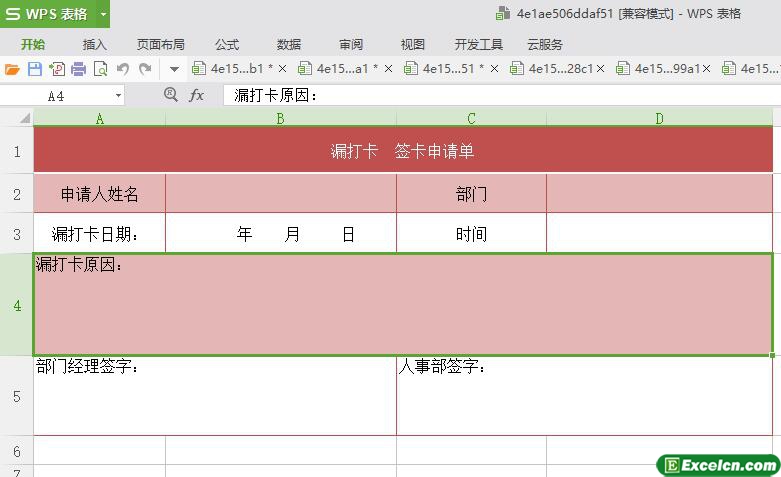781x477 pixels.
Task: Click the title cell 漏打卡 签卡申请单
Action: coord(403,150)
